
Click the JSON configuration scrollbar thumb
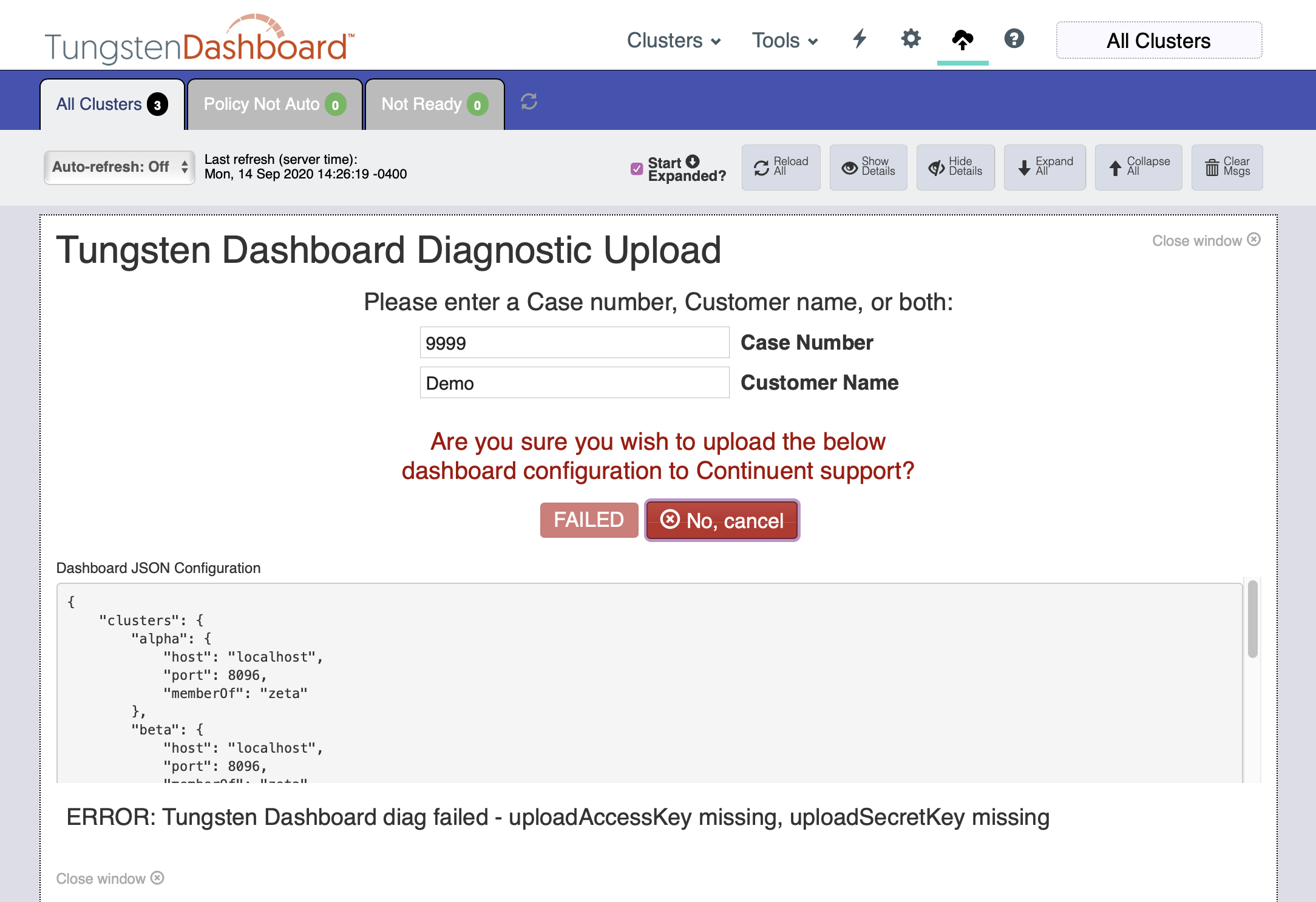click(x=1252, y=619)
